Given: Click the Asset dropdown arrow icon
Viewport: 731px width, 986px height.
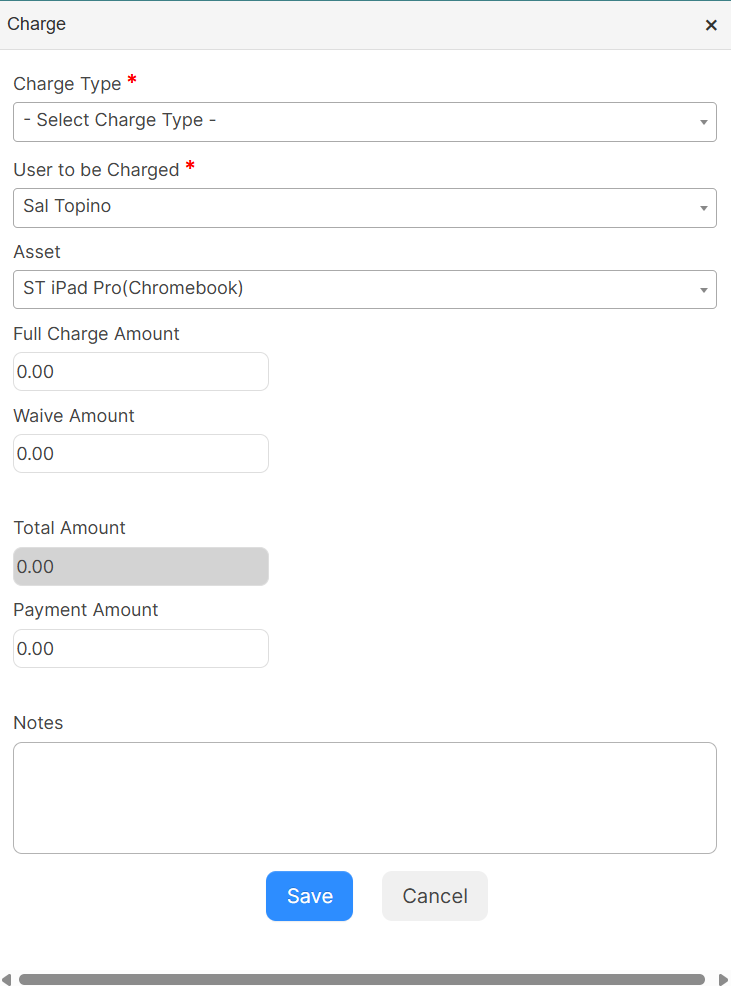Looking at the screenshot, I should tap(703, 290).
